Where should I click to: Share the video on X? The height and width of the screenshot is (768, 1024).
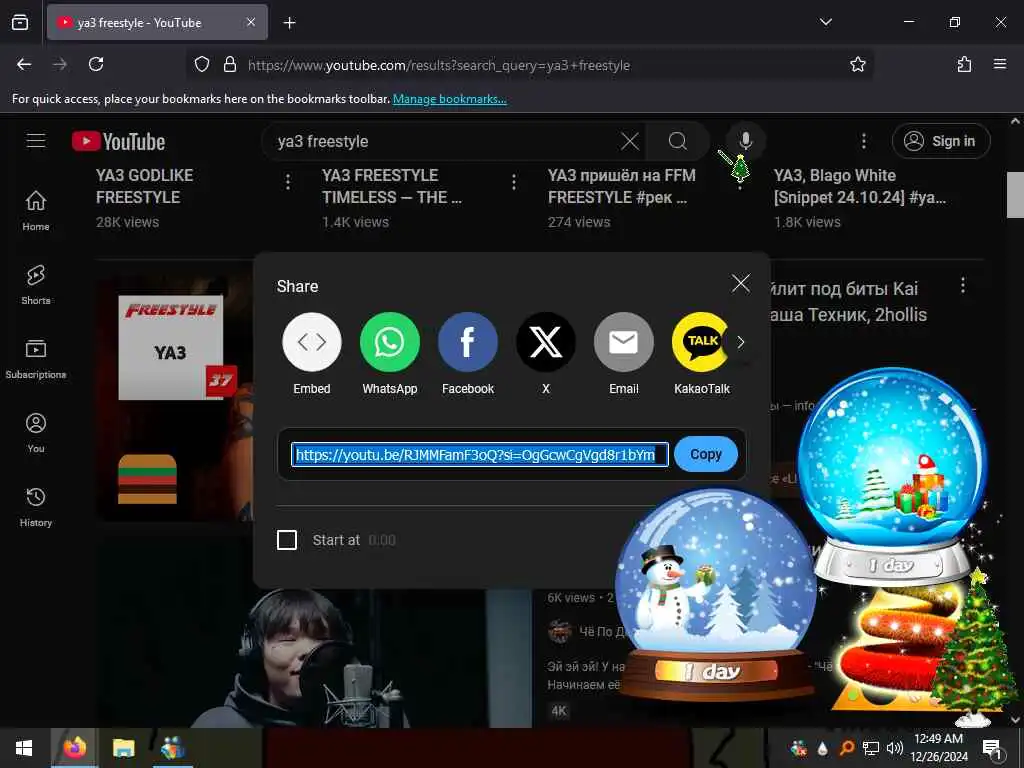pos(545,342)
